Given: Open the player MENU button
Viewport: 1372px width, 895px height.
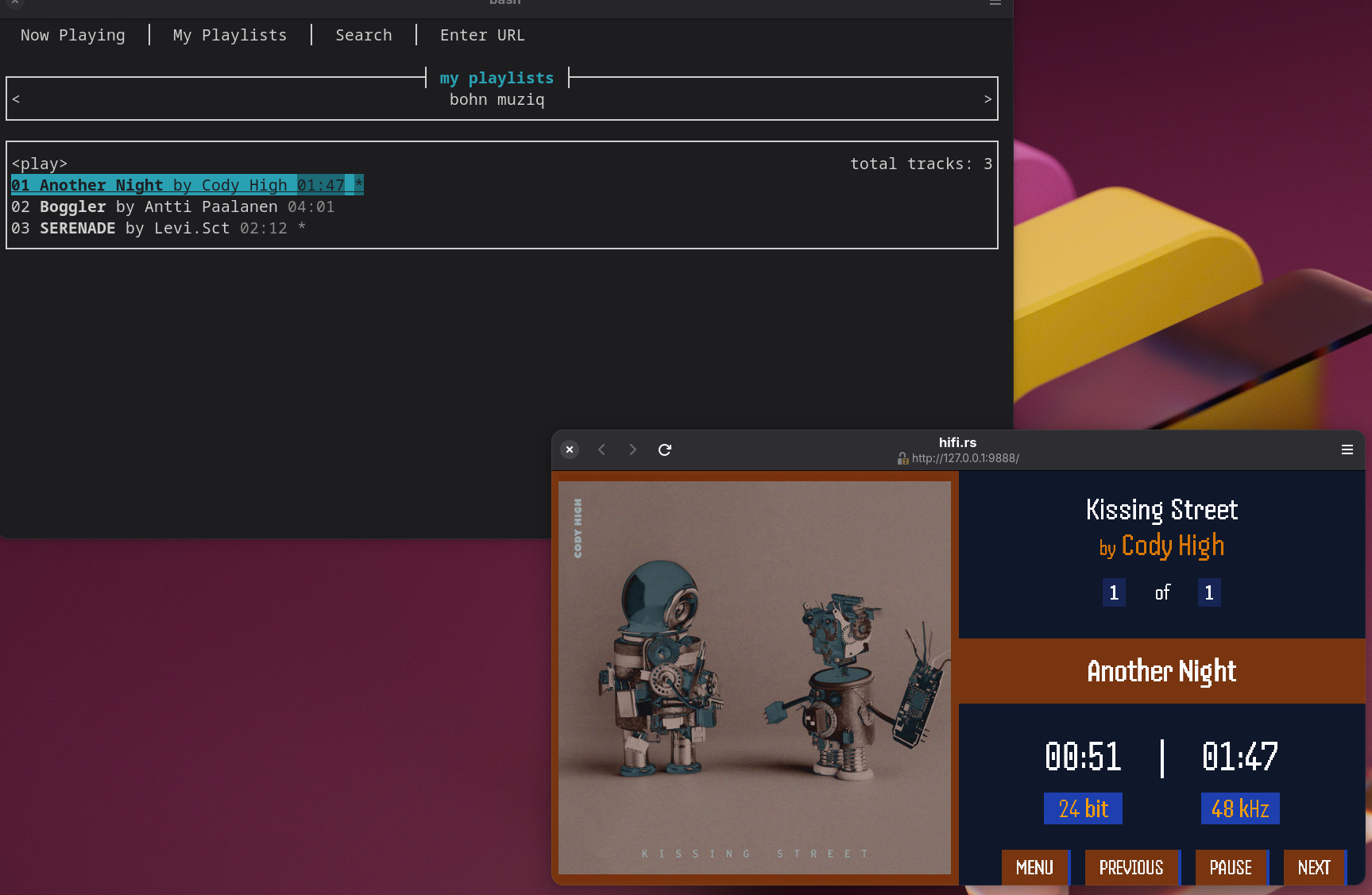Looking at the screenshot, I should click(1035, 867).
